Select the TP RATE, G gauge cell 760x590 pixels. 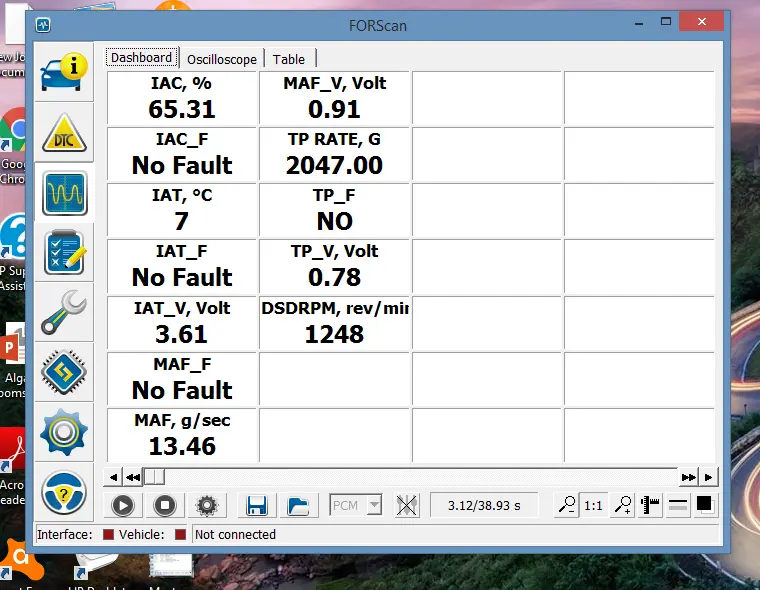click(x=334, y=155)
